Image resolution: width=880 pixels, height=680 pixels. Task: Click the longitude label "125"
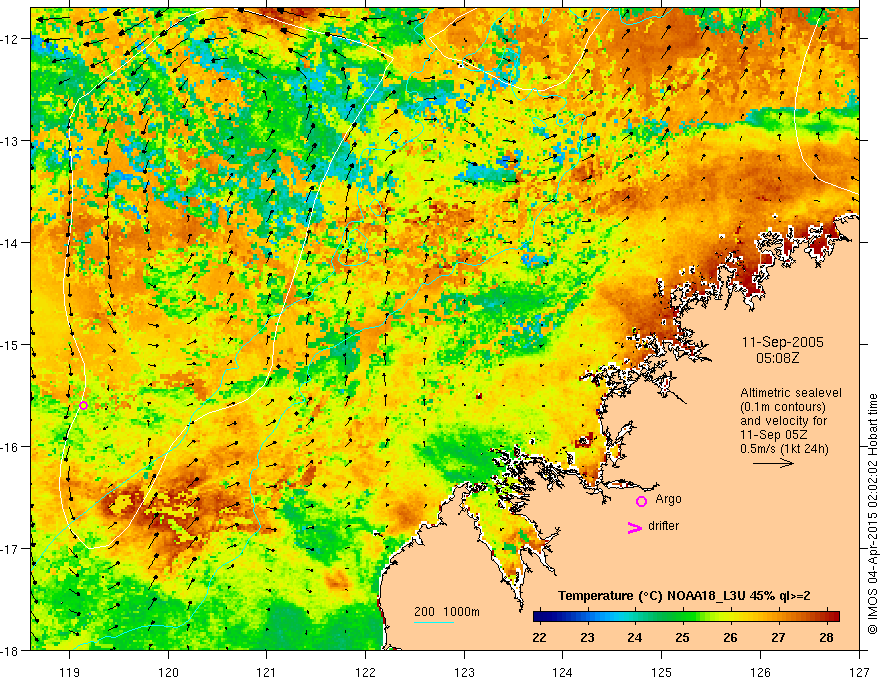coord(662,672)
